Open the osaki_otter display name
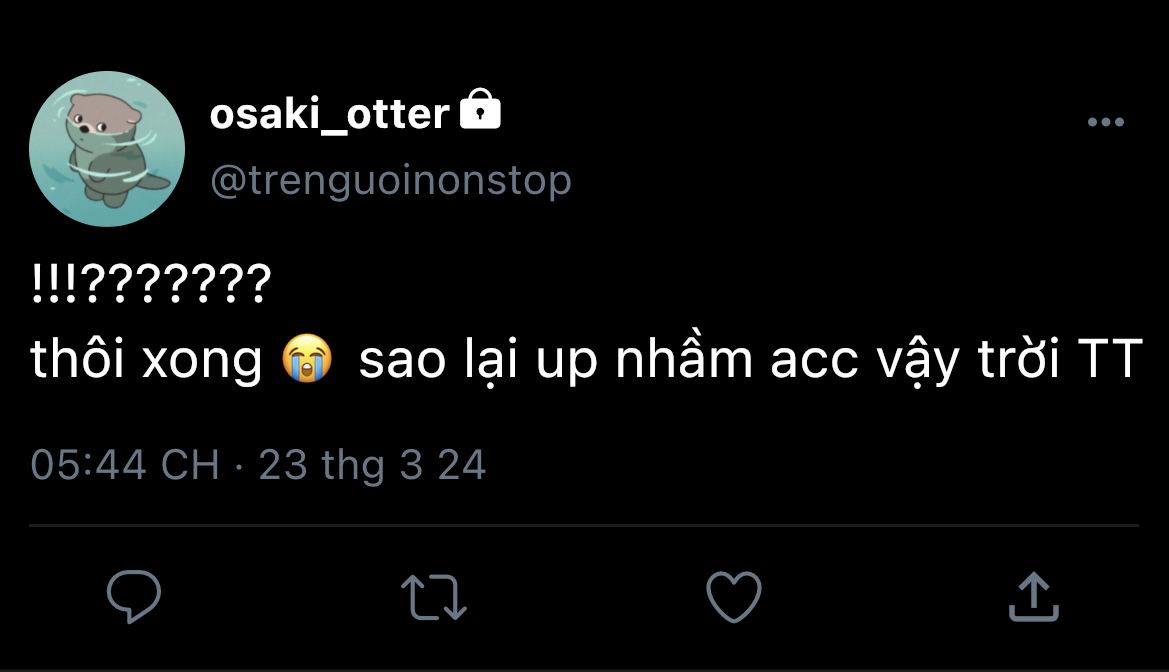This screenshot has width=1169, height=672. coord(329,115)
